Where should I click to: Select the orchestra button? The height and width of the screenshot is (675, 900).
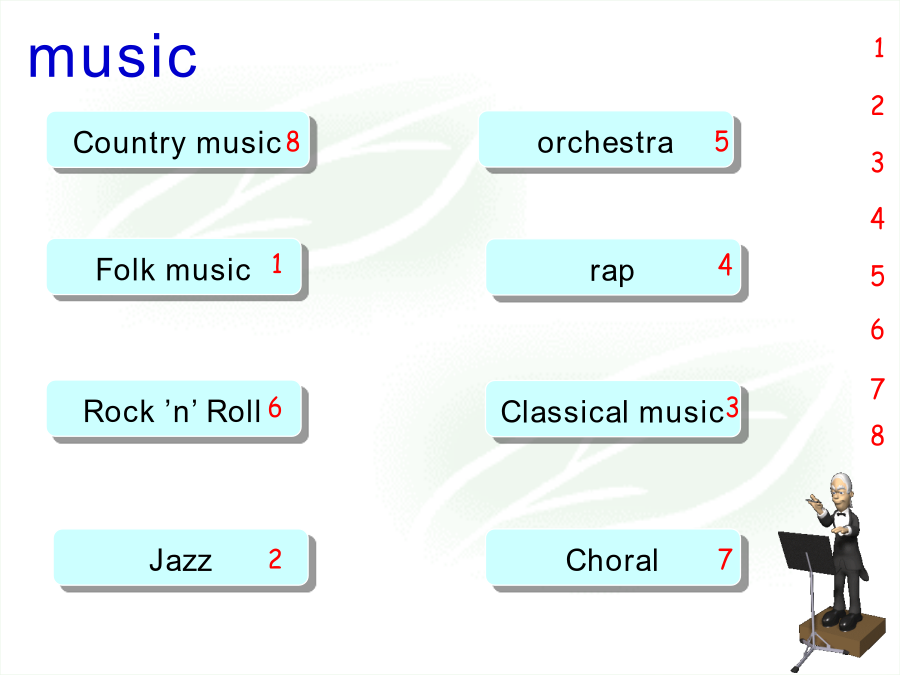tap(606, 140)
